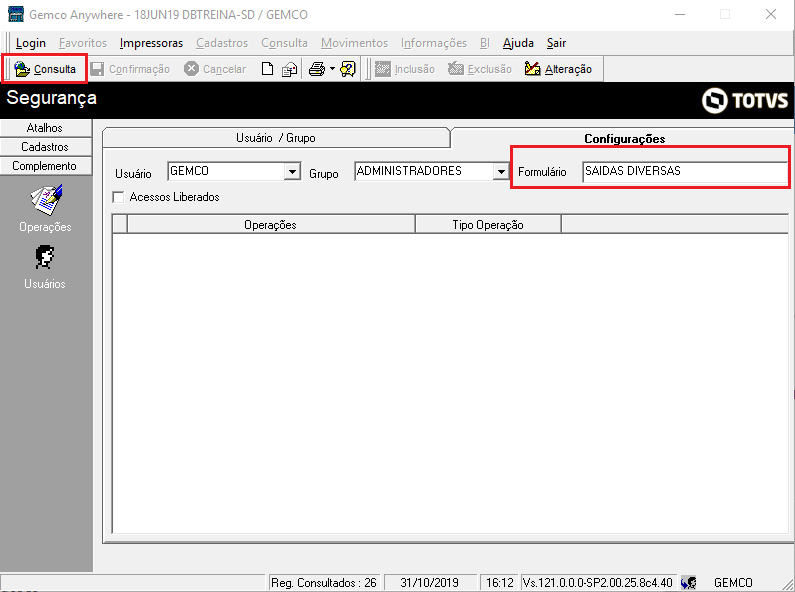795x592 pixels.
Task: Click the status bar connection icon
Action: coord(689,582)
